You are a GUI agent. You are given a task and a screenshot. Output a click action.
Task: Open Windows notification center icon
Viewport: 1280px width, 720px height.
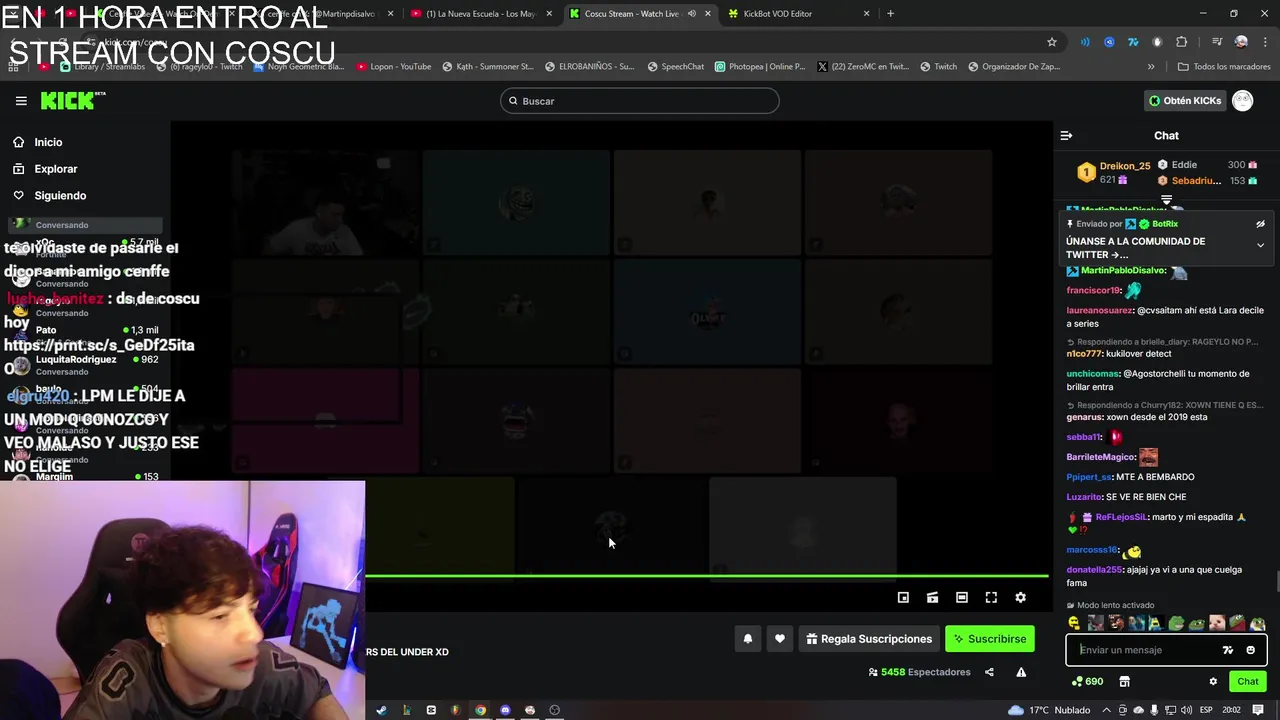coord(1258,710)
